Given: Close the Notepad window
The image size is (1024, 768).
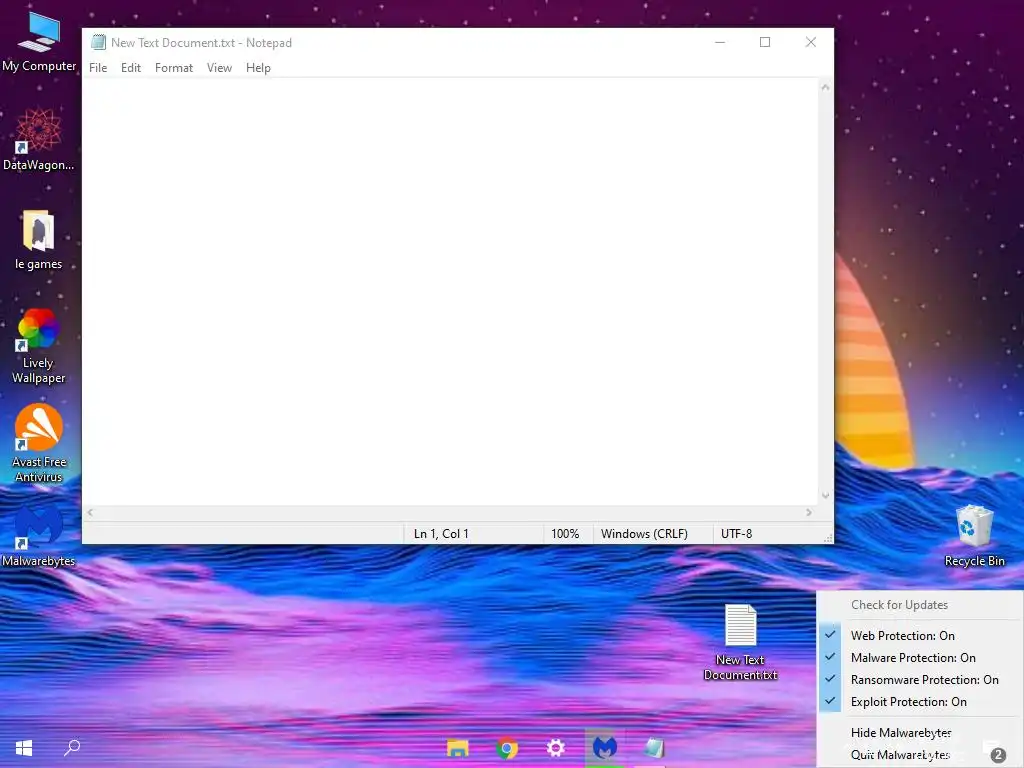Looking at the screenshot, I should coord(810,42).
